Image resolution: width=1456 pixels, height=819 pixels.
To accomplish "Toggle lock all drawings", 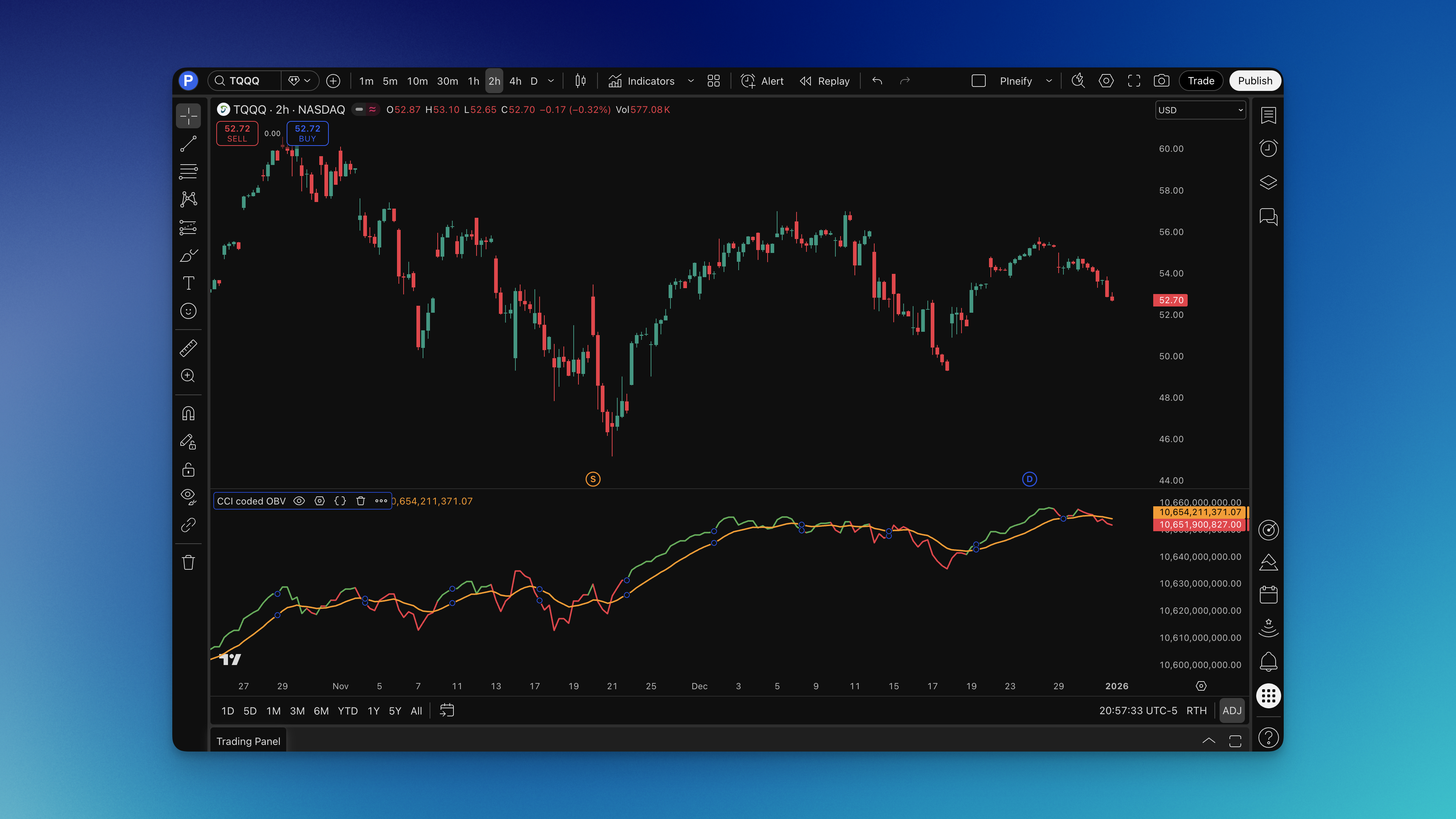I will pos(188,470).
